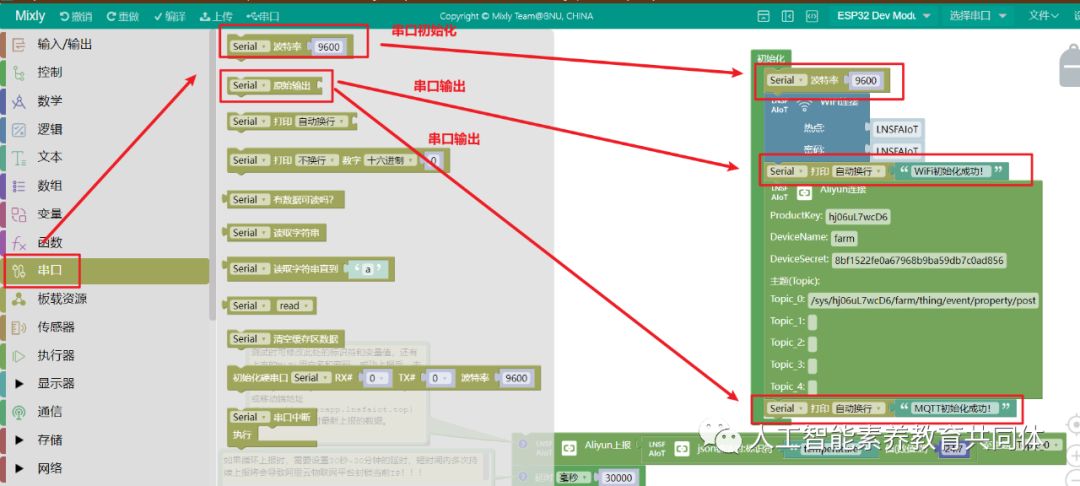Open the 不换行 dropdown in print block
The height and width of the screenshot is (486, 1080).
316,160
